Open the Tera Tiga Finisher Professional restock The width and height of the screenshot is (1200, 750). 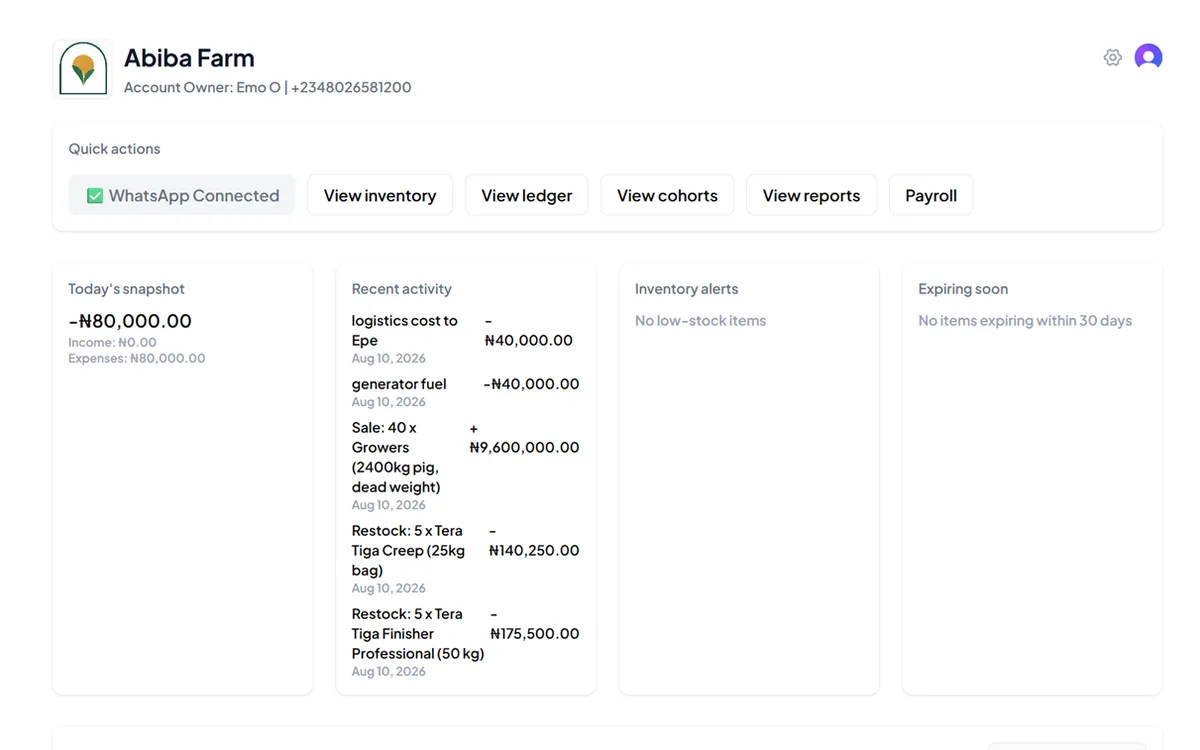[465, 641]
